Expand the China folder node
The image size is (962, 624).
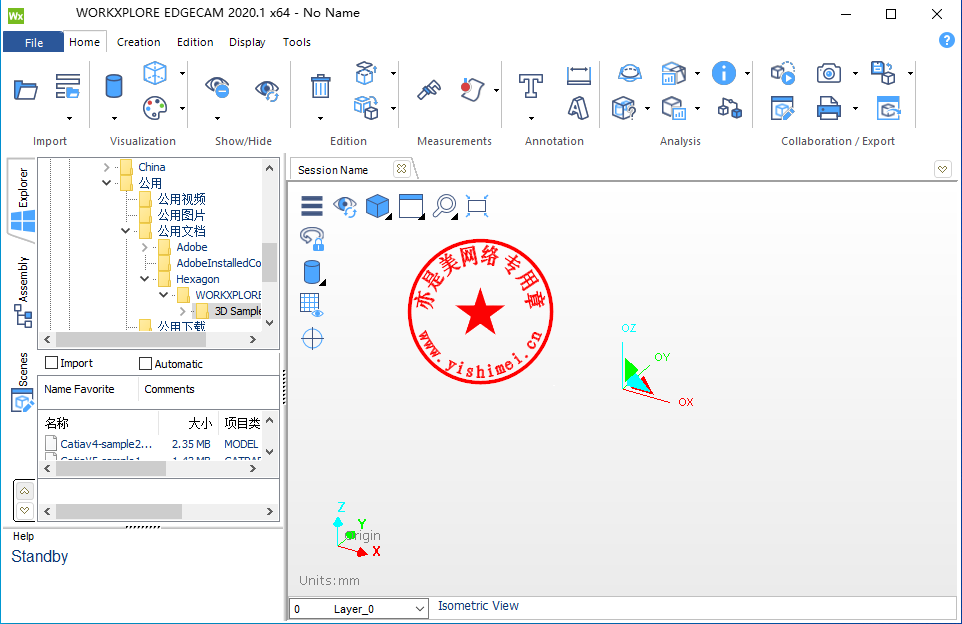[x=106, y=167]
